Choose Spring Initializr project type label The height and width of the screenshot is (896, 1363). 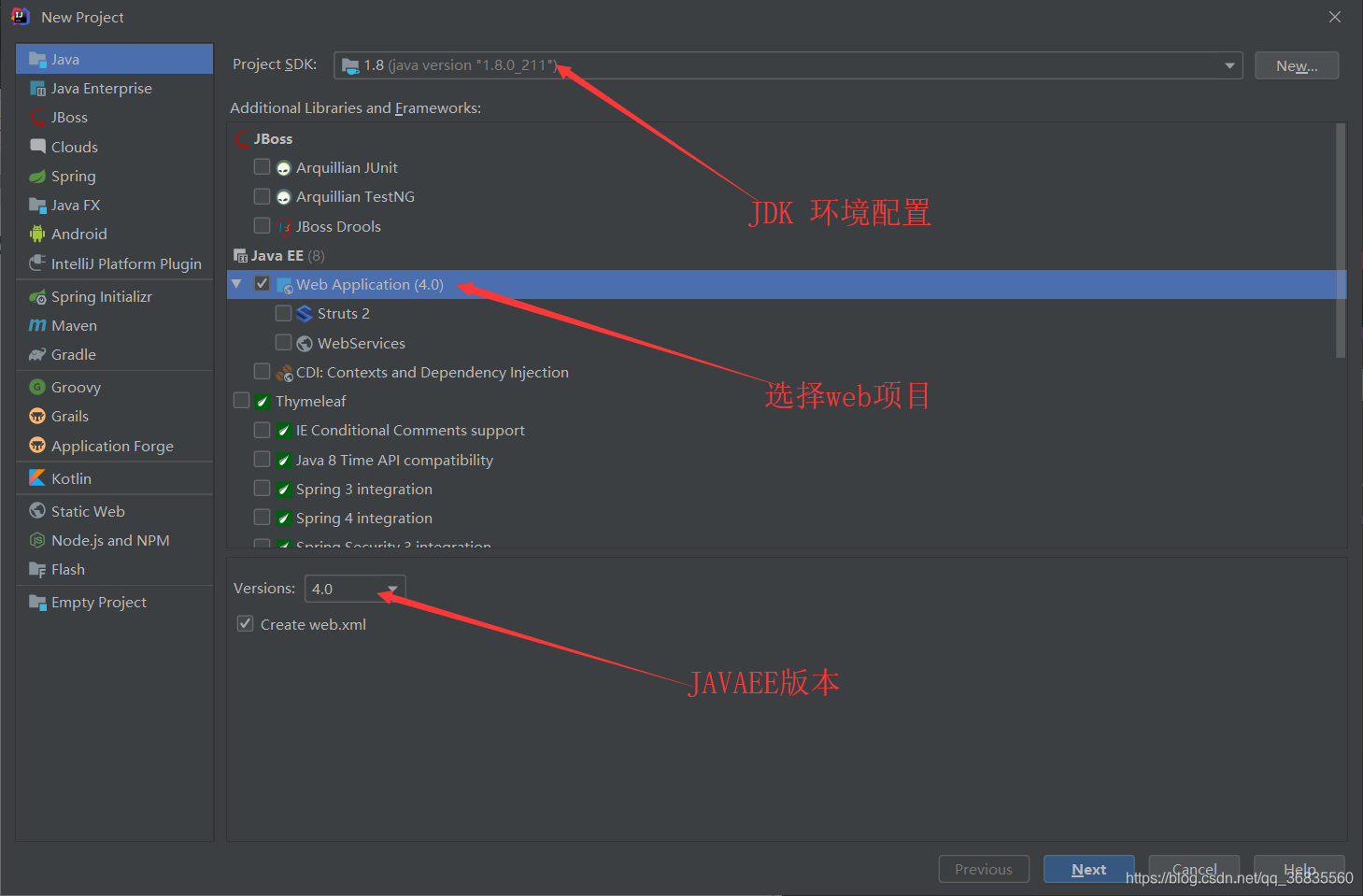click(102, 297)
